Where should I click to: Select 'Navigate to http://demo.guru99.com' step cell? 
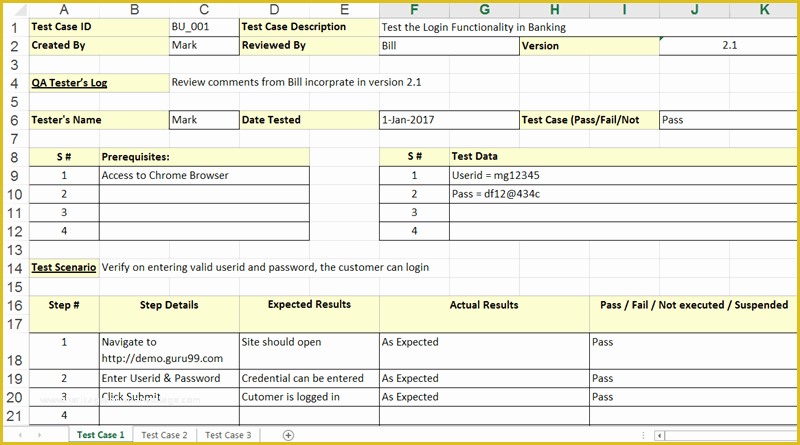(x=169, y=351)
